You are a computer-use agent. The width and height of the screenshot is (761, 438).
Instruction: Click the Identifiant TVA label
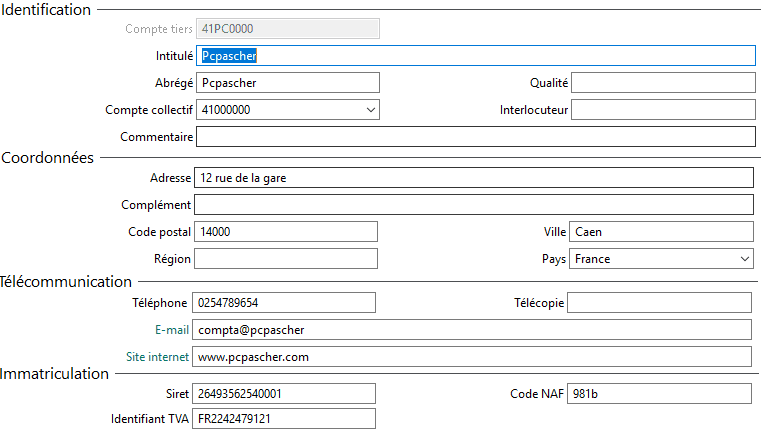pos(149,419)
